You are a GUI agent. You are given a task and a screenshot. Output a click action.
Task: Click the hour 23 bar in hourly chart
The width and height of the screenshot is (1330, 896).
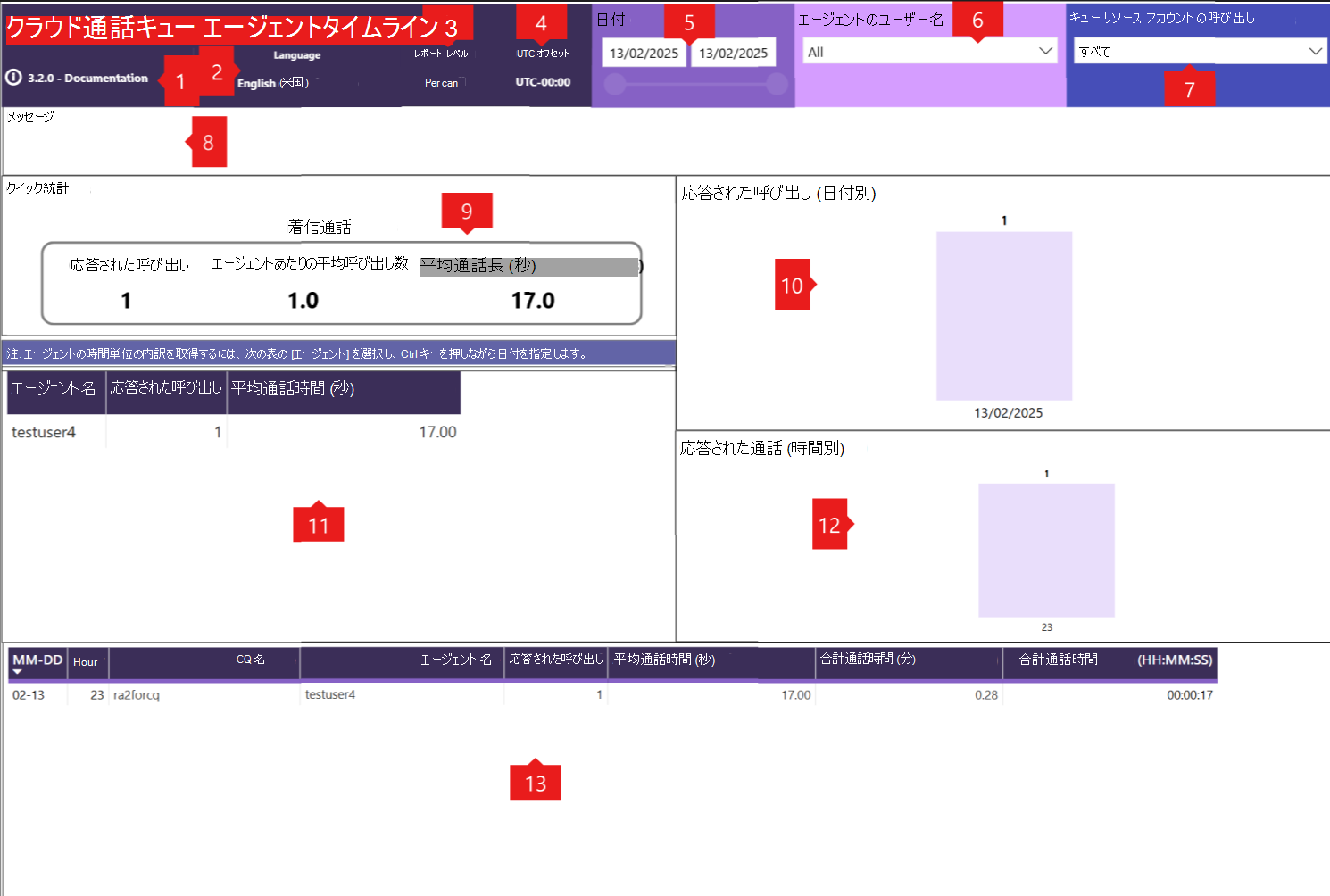tap(1046, 550)
